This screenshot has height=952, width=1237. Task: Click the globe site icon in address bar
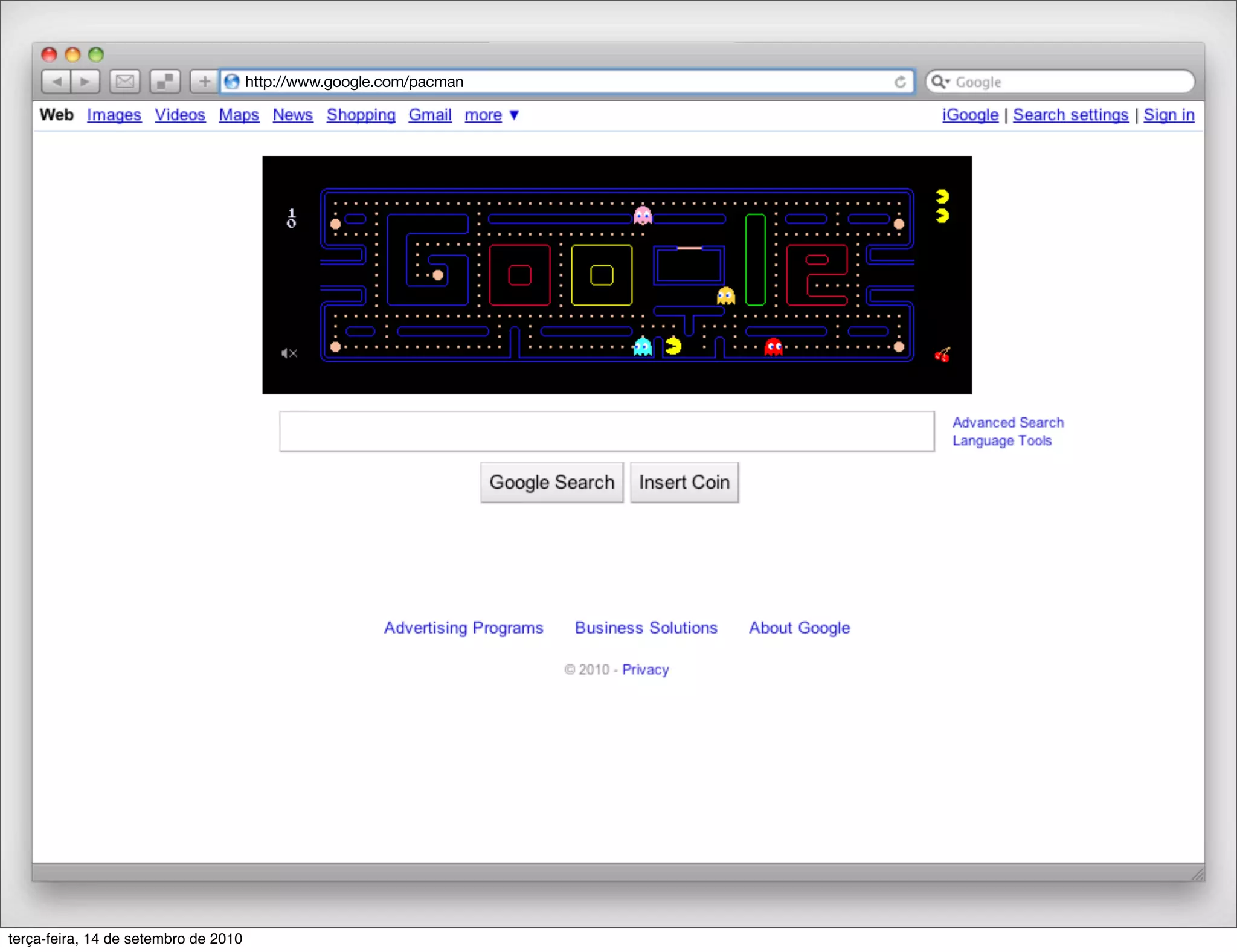[x=232, y=82]
